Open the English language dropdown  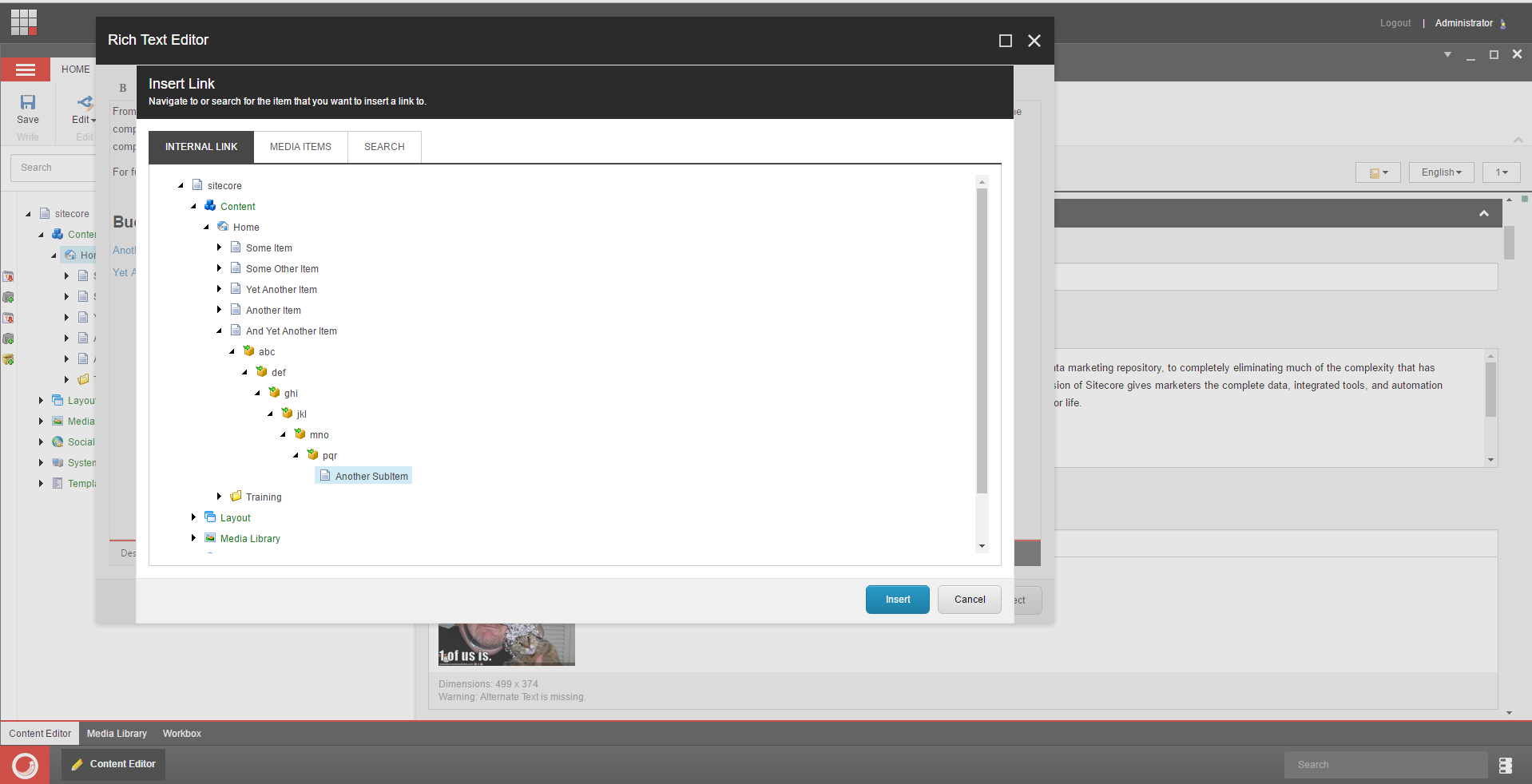pyautogui.click(x=1441, y=172)
